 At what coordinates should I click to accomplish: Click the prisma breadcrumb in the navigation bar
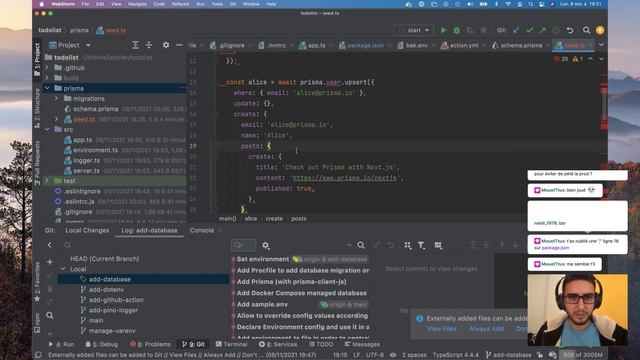tap(79, 30)
